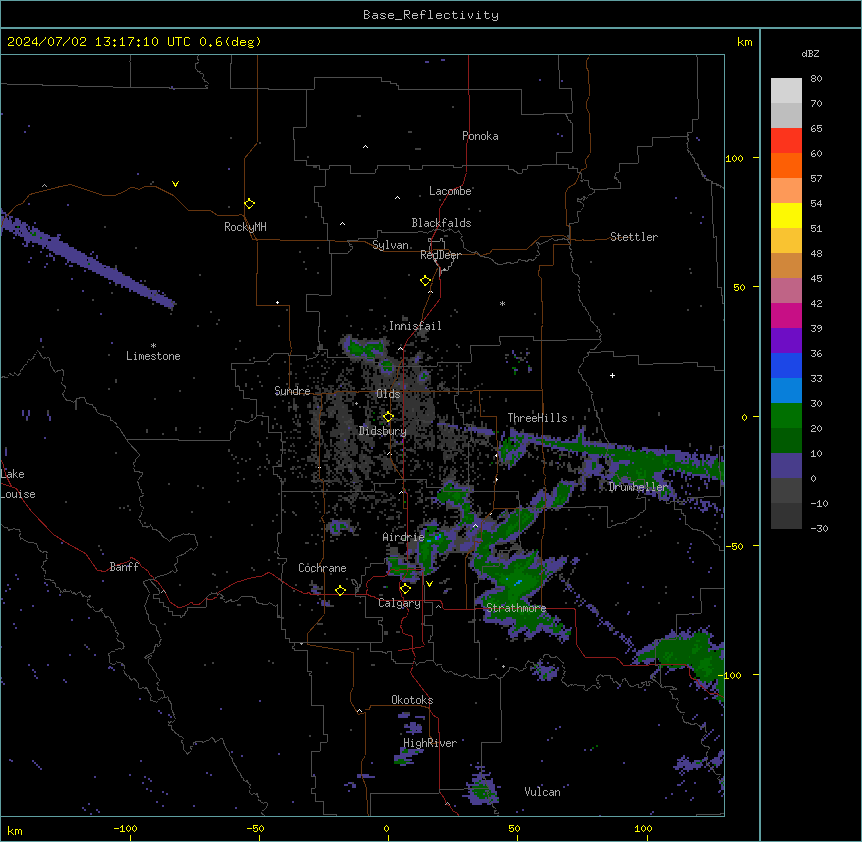Click the Vulcan city label
The image size is (862, 842).
pos(543,792)
